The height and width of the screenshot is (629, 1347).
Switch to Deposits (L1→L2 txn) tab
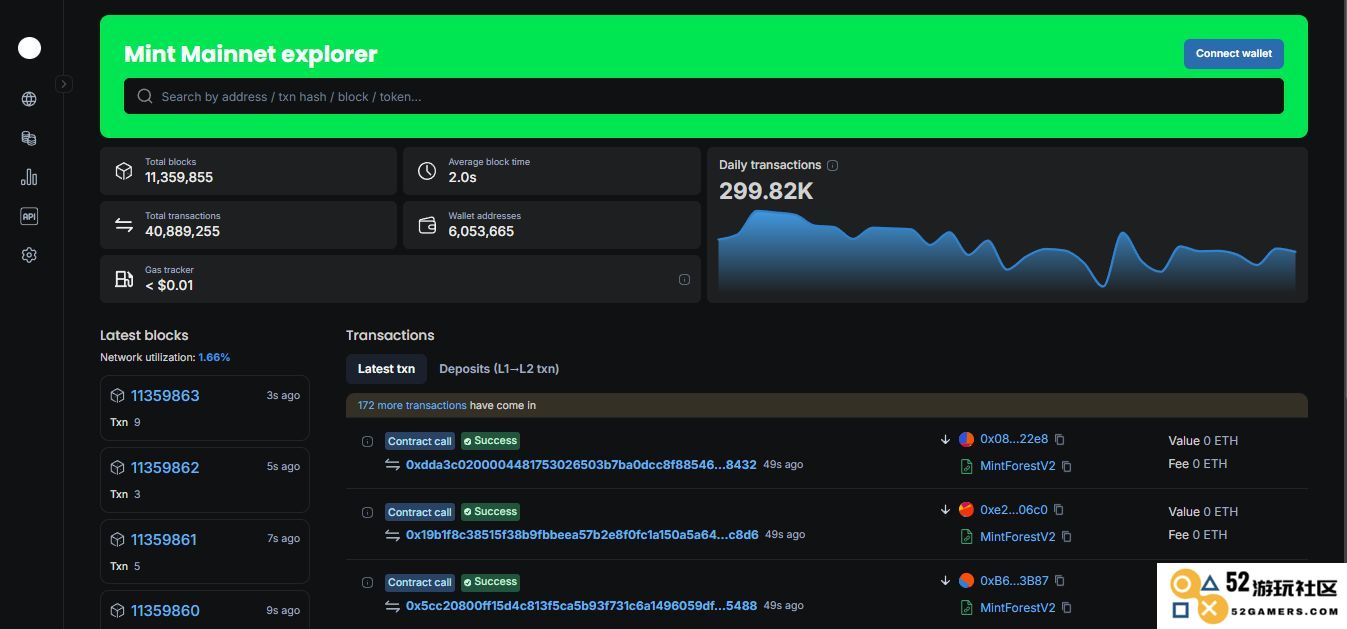pyautogui.click(x=499, y=369)
